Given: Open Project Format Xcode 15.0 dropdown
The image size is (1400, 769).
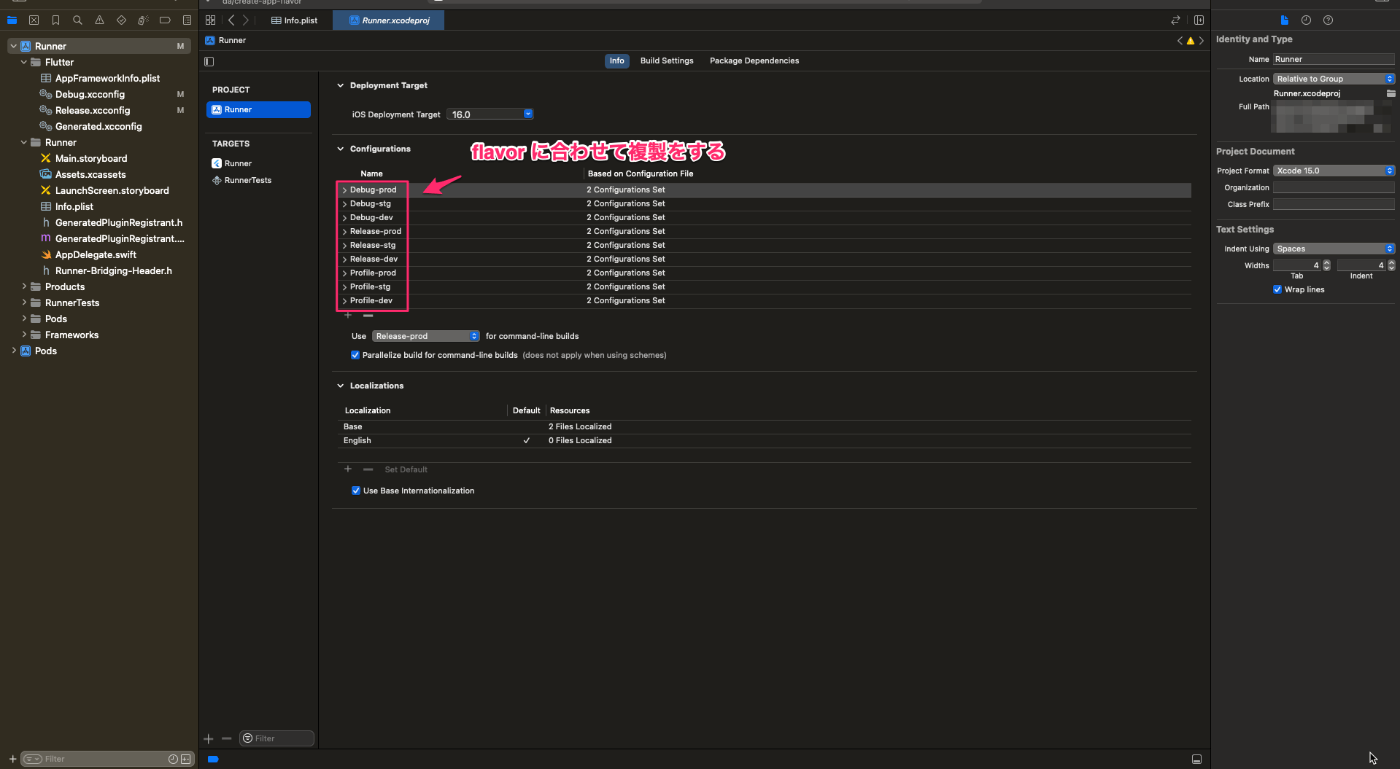Looking at the screenshot, I should coord(1334,171).
